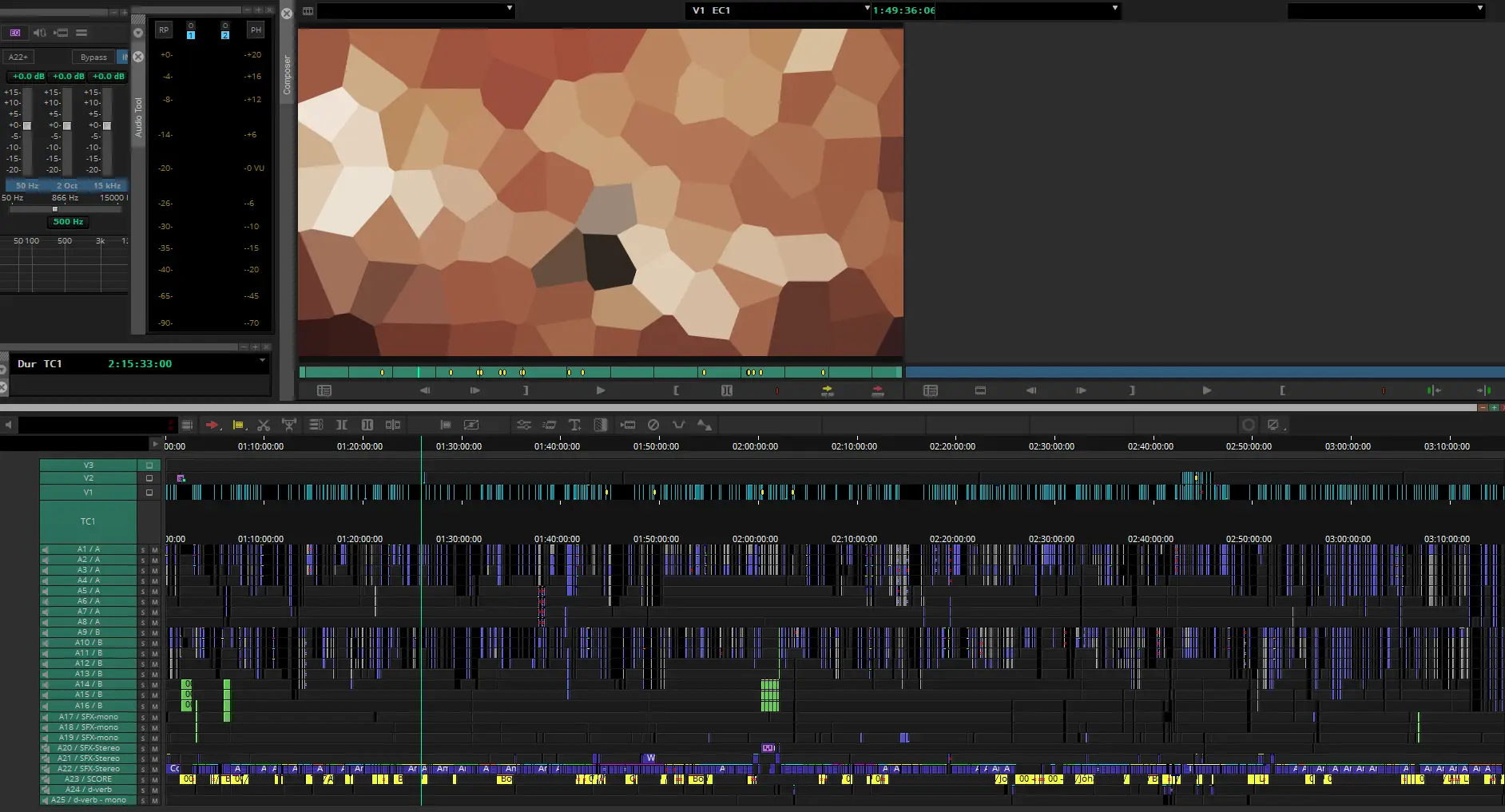
Task: Select the red Overwrite segment arrow tool
Action: pos(212,425)
